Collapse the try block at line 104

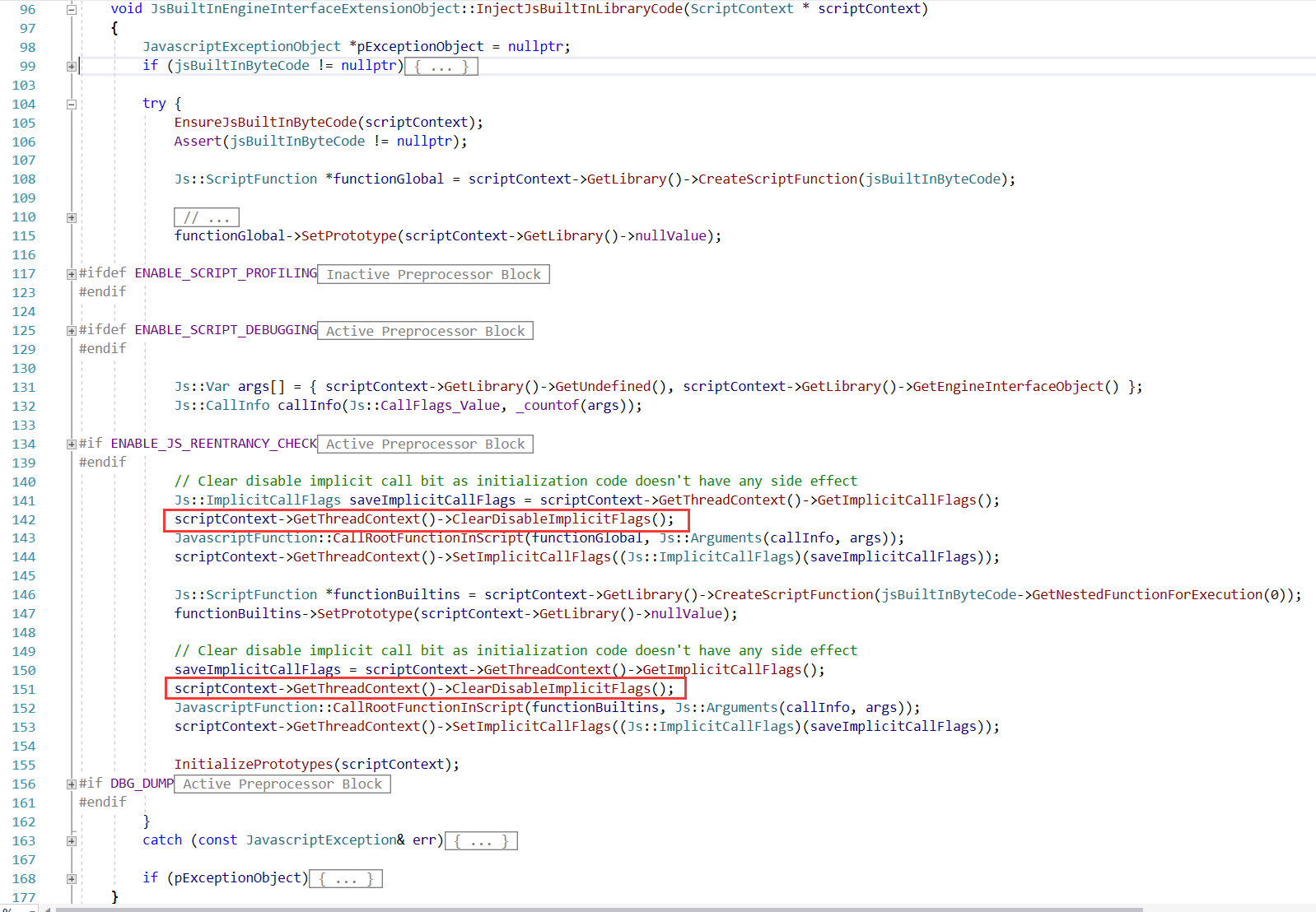pos(72,105)
